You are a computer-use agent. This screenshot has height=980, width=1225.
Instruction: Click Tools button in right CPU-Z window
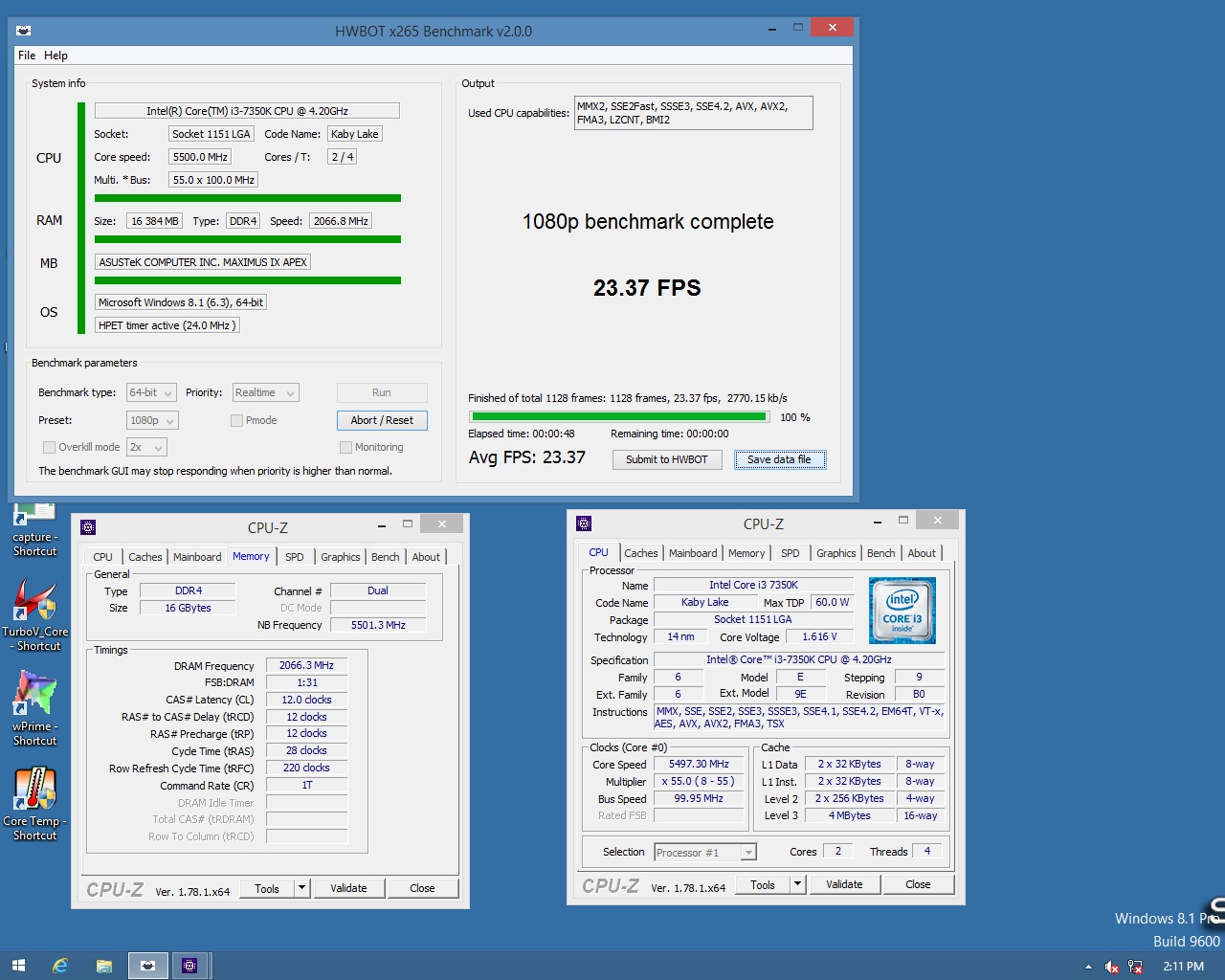[x=763, y=884]
